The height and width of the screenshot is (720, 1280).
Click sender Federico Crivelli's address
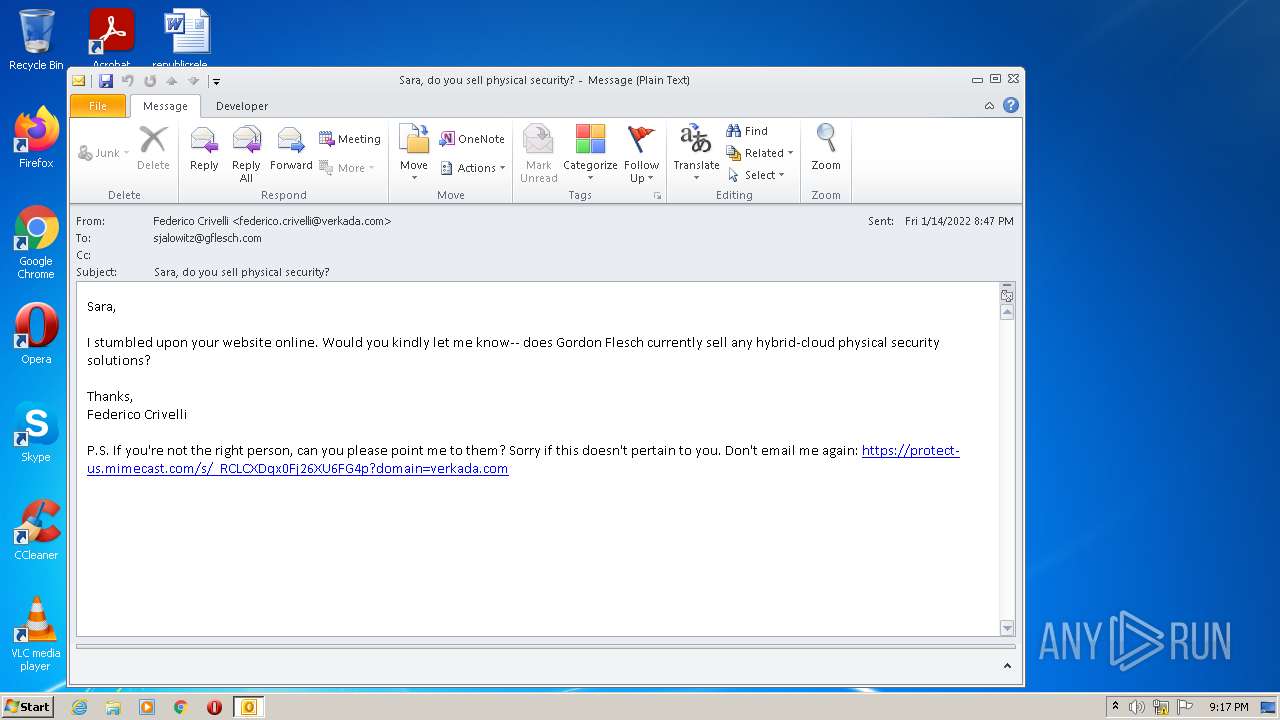pyautogui.click(x=272, y=221)
